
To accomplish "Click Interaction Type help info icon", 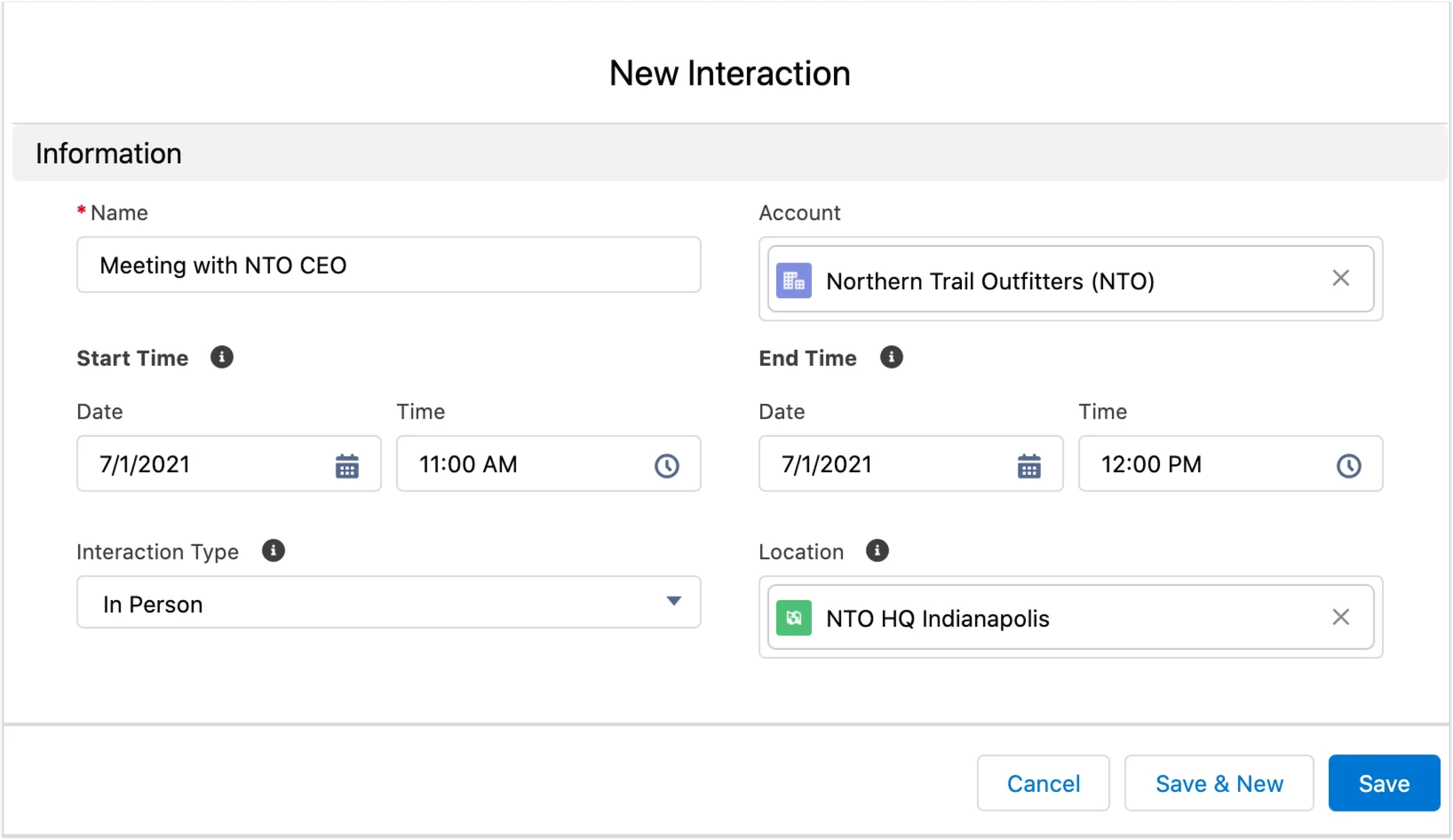I will coord(273,551).
